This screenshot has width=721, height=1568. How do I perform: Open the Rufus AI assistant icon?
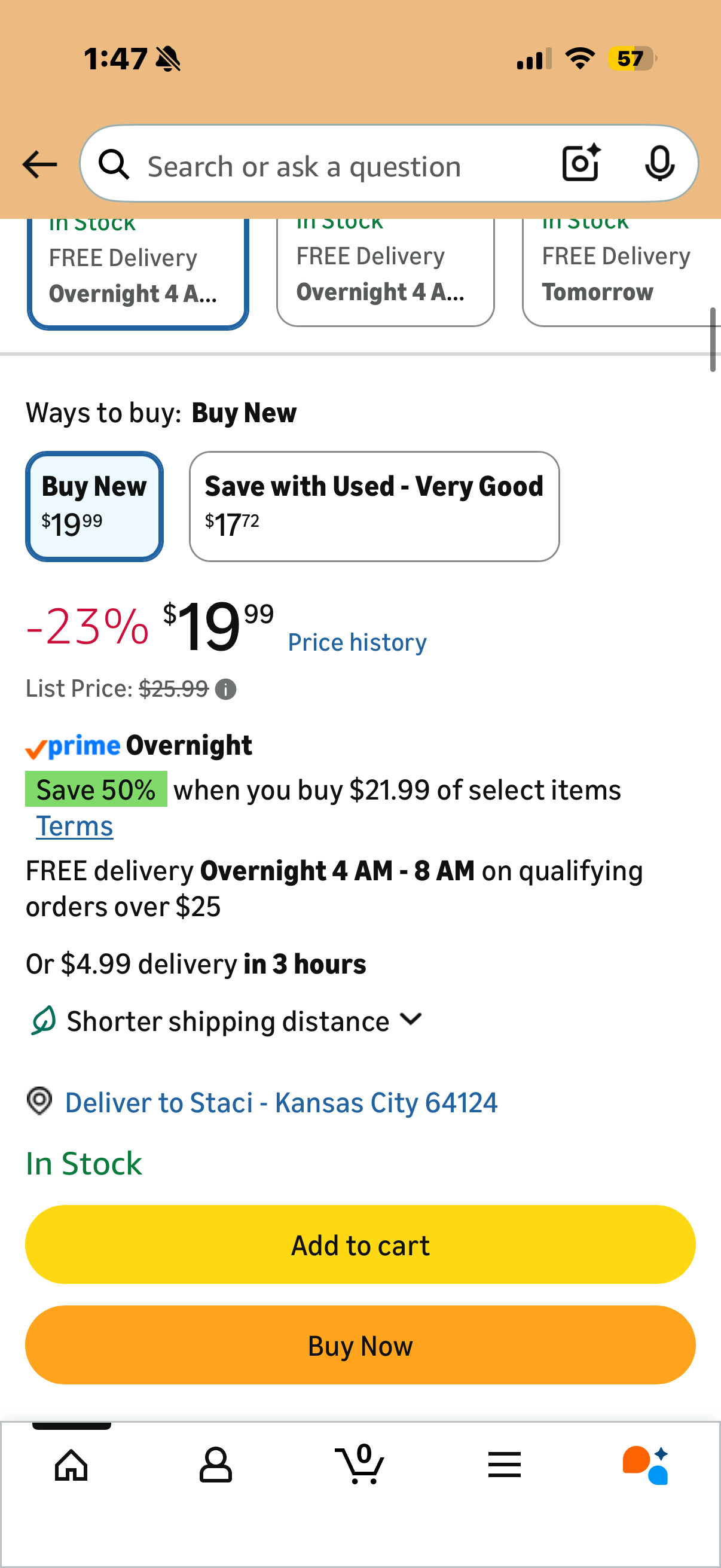[x=645, y=1465]
